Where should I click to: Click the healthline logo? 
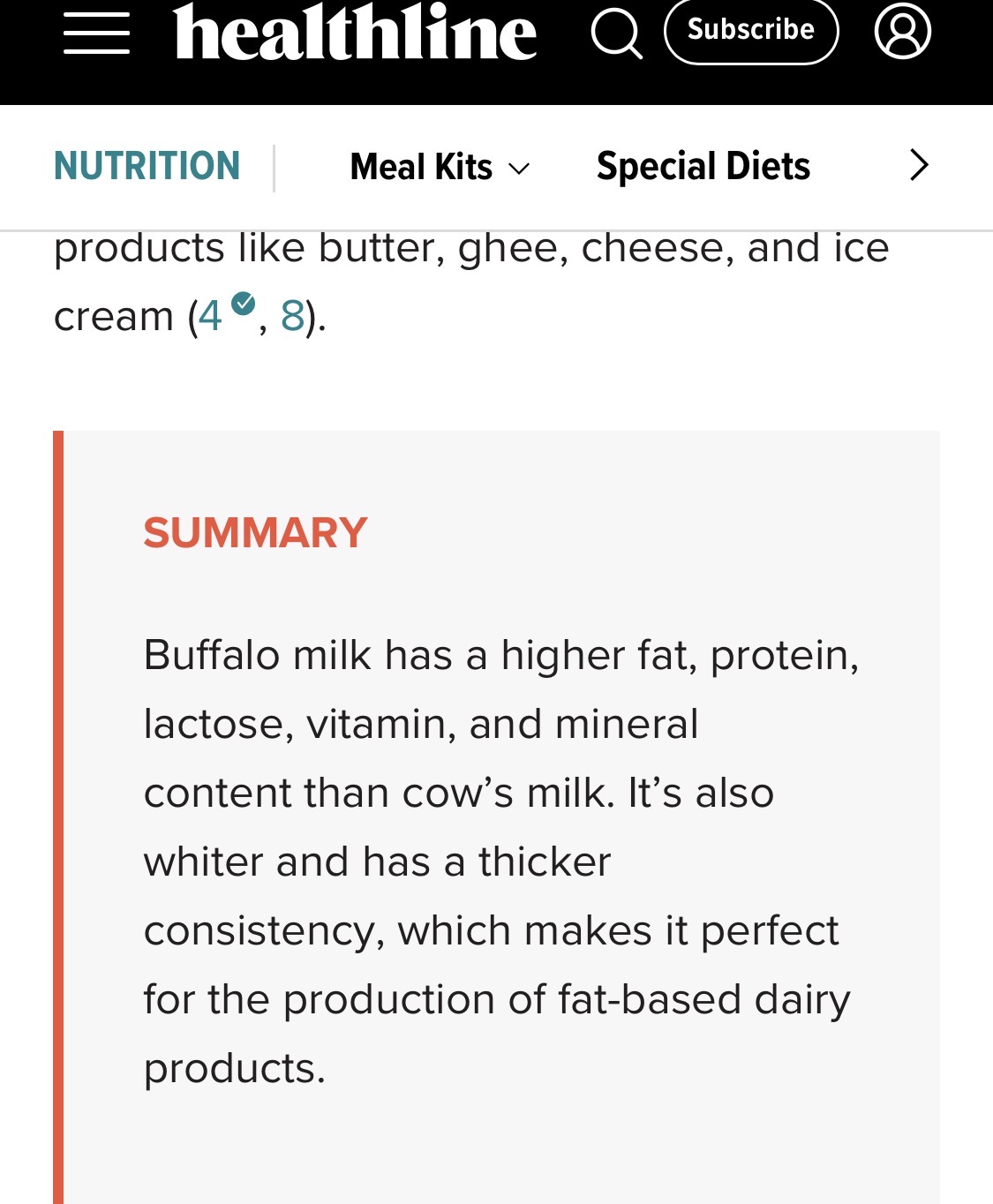(x=355, y=33)
